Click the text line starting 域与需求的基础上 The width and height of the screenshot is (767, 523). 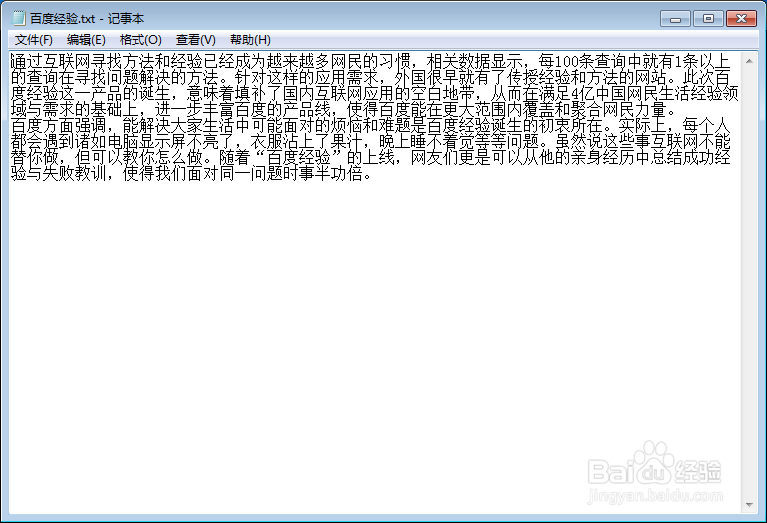(x=343, y=109)
